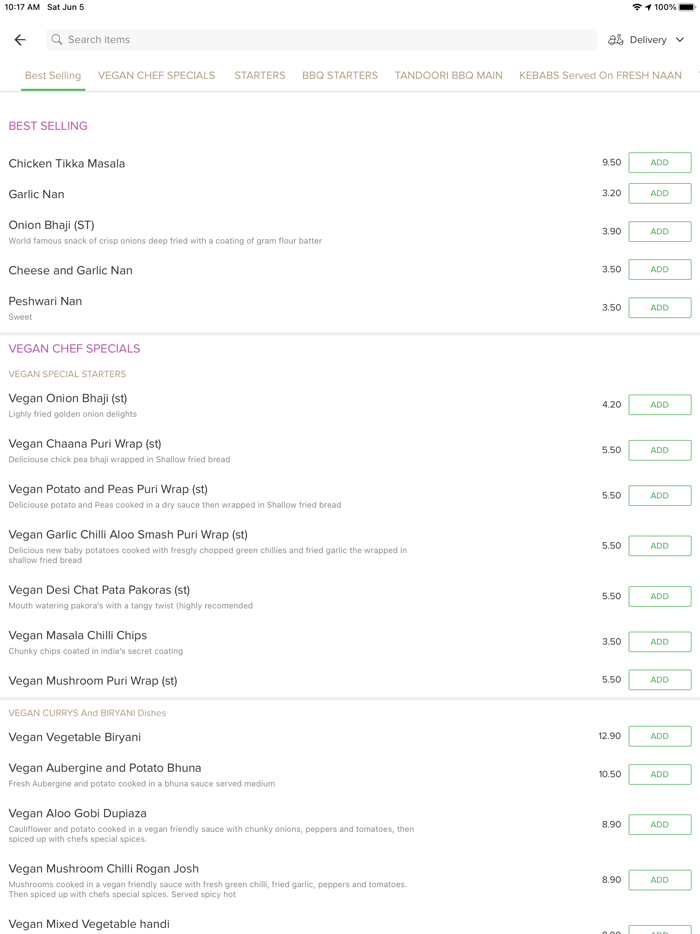Switch to the STARTERS tab
Screen dimensions: 700x934
(259, 75)
